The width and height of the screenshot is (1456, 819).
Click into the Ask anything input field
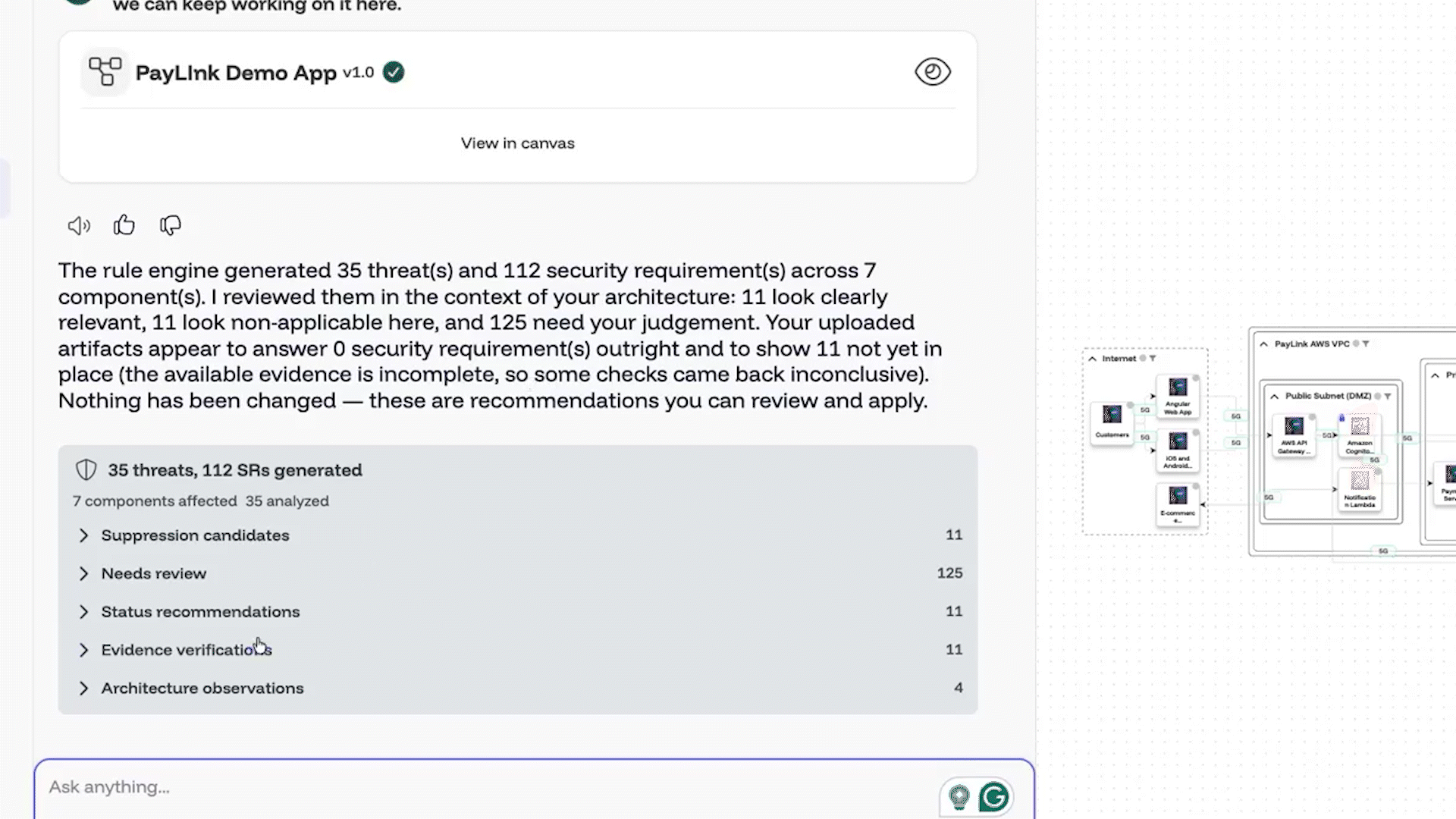[x=485, y=787]
